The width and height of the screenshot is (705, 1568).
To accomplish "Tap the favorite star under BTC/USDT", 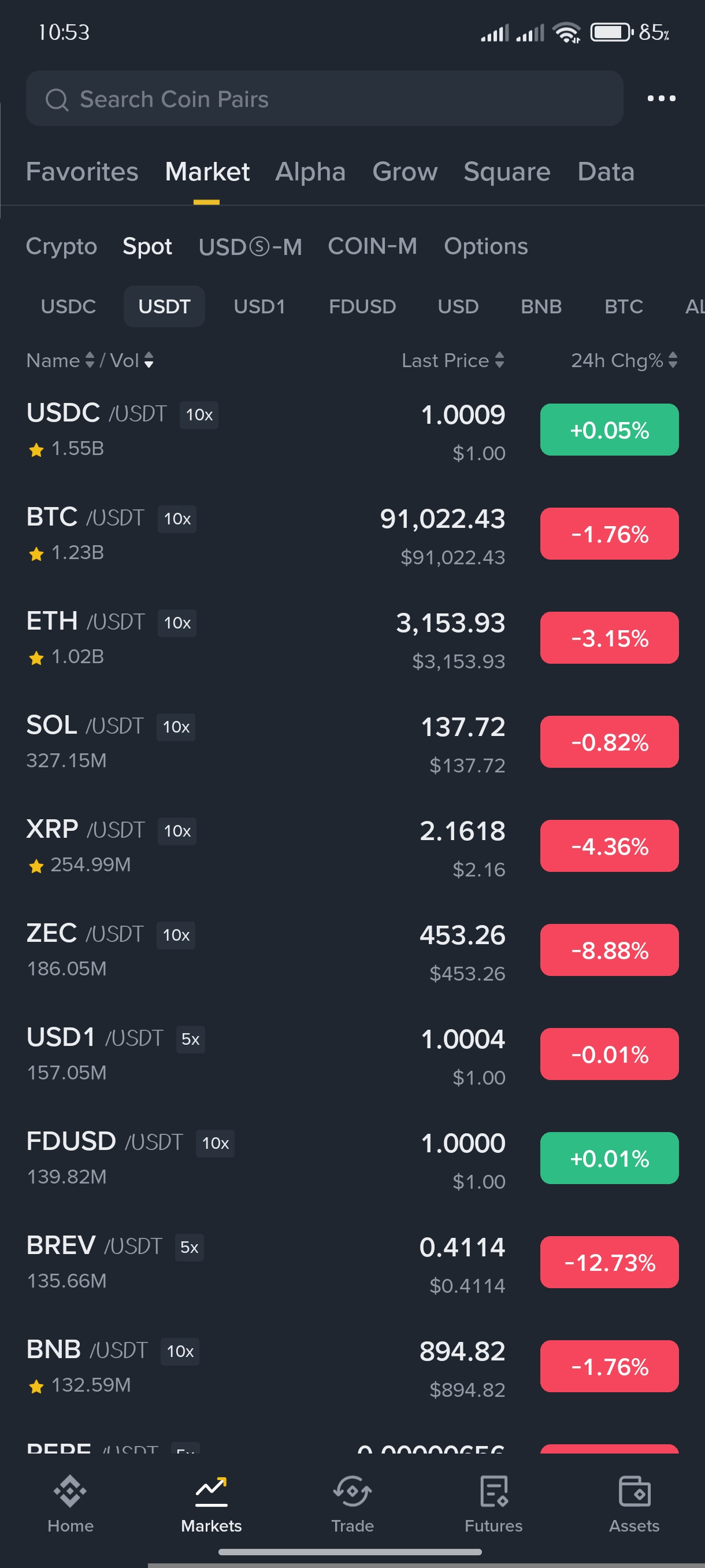I will 36,554.
